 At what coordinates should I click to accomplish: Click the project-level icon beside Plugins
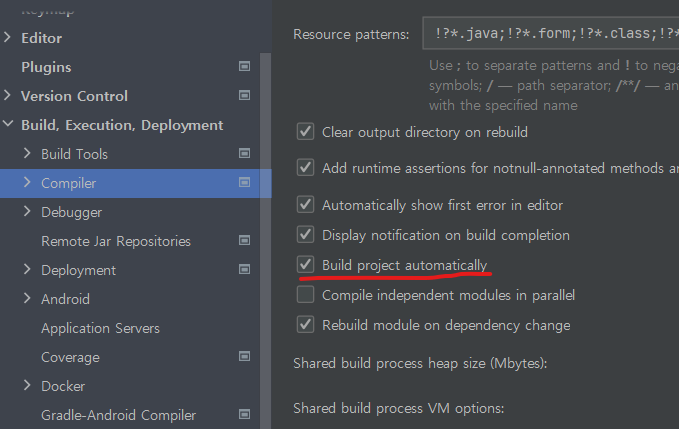click(244, 66)
